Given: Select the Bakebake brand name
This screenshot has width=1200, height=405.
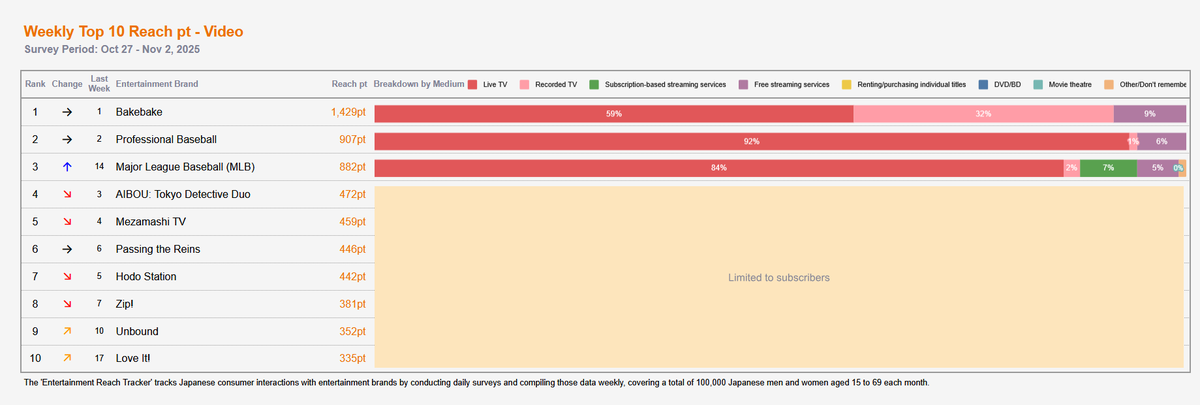Looking at the screenshot, I should coord(139,113).
